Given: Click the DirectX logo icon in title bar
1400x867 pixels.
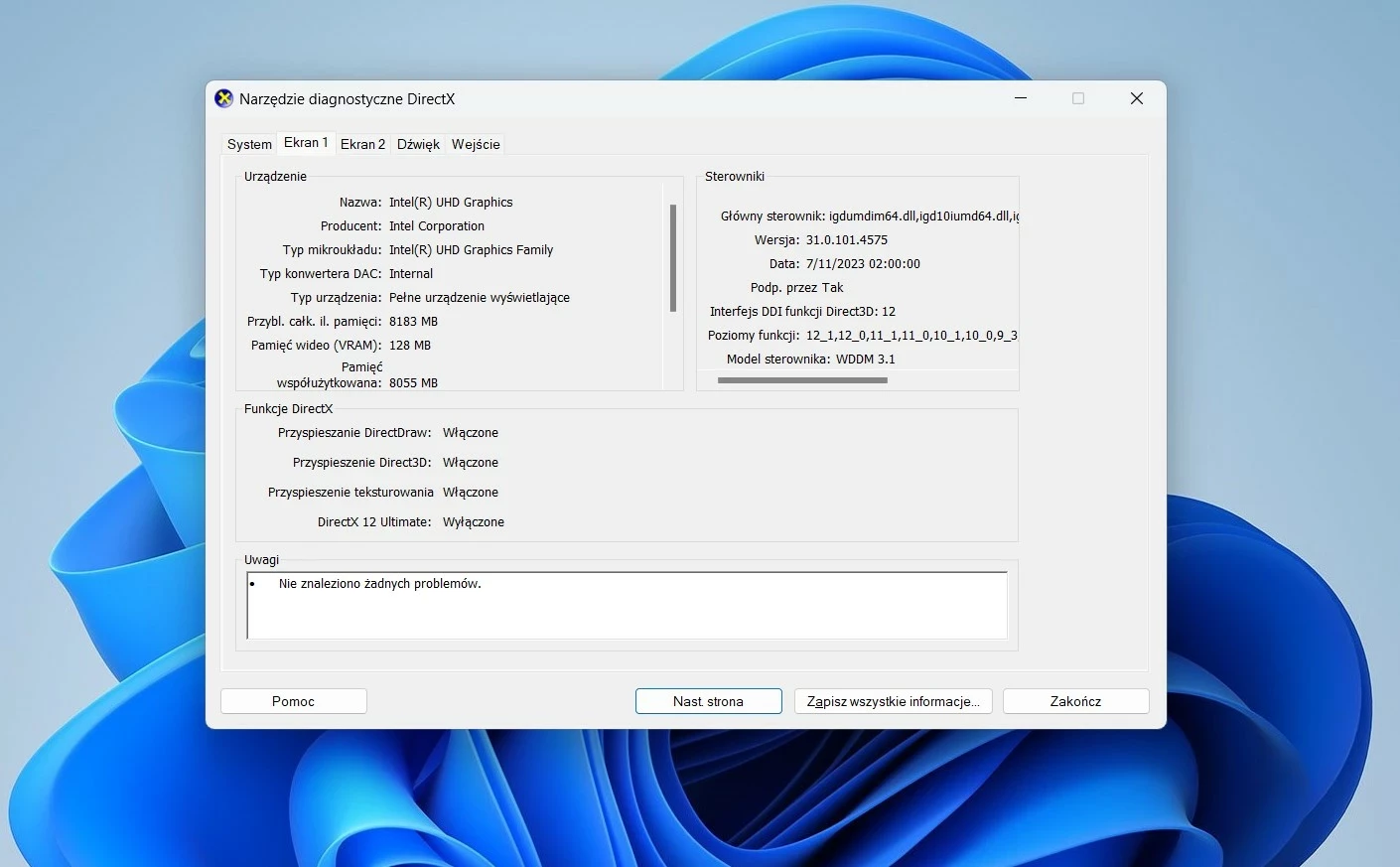Looking at the screenshot, I should [x=222, y=98].
